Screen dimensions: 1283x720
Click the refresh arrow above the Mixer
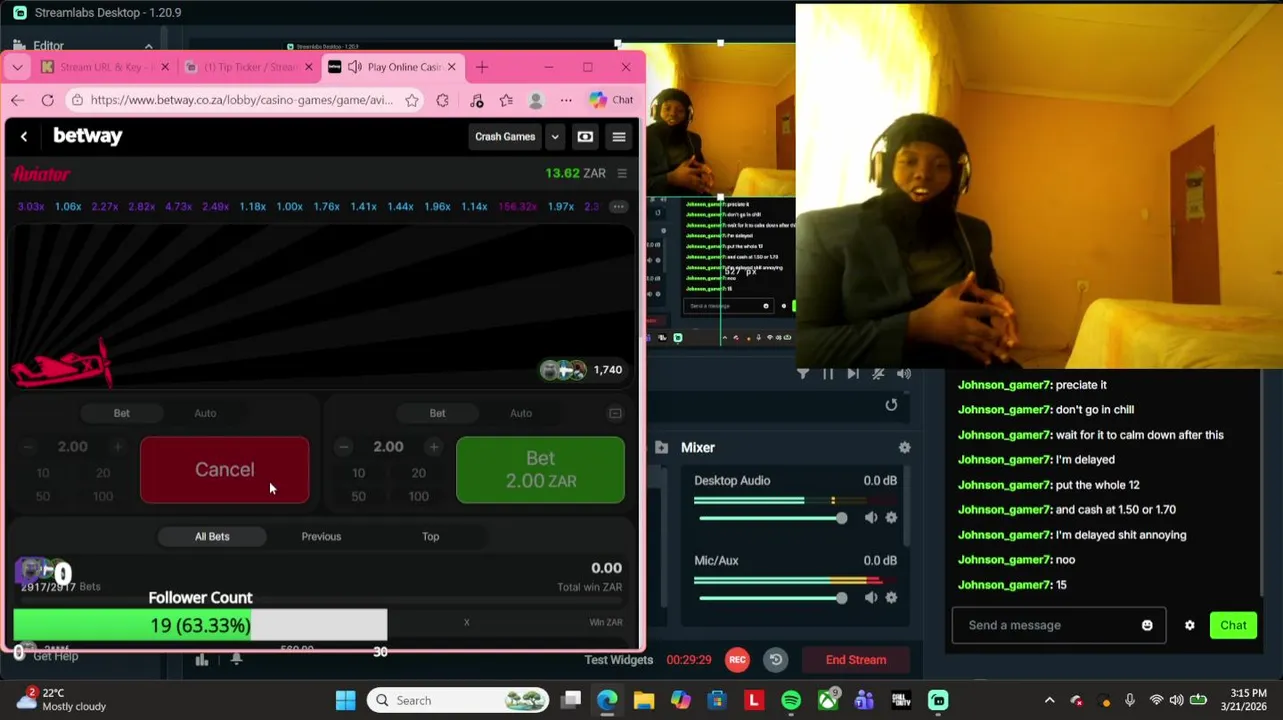(891, 405)
